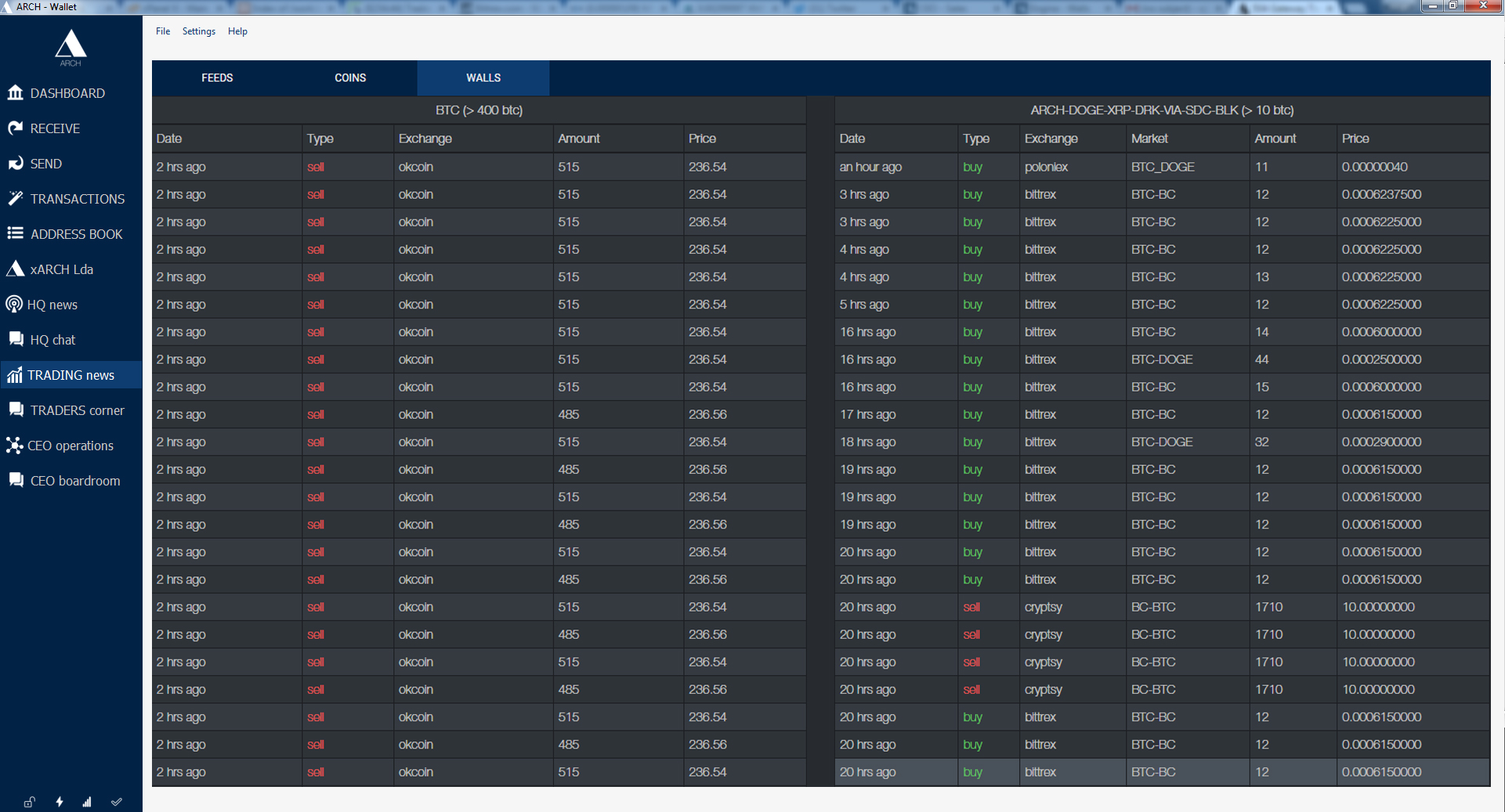
Task: Click the ARCH logo in sidebar
Action: tap(71, 48)
